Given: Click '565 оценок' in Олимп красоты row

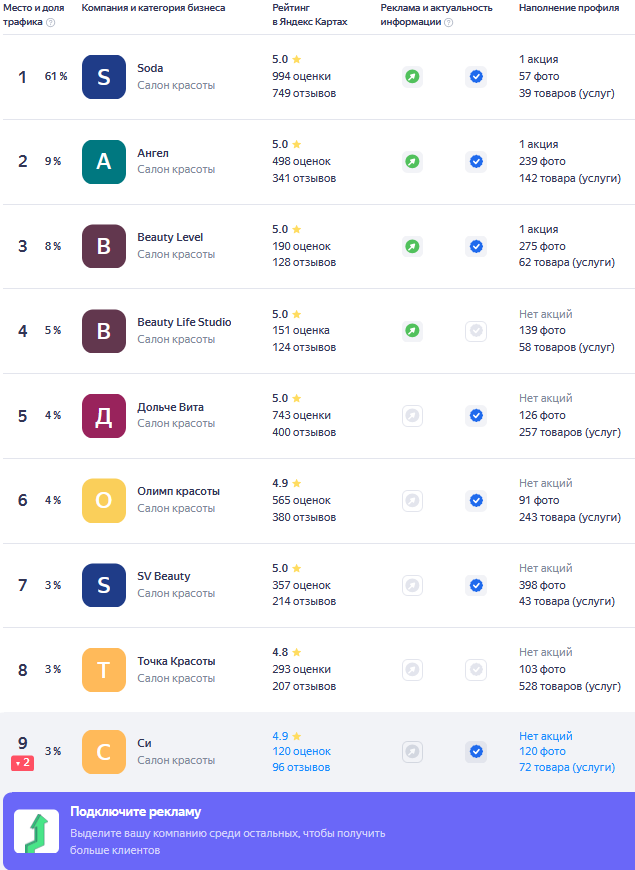Looking at the screenshot, I should 301,500.
